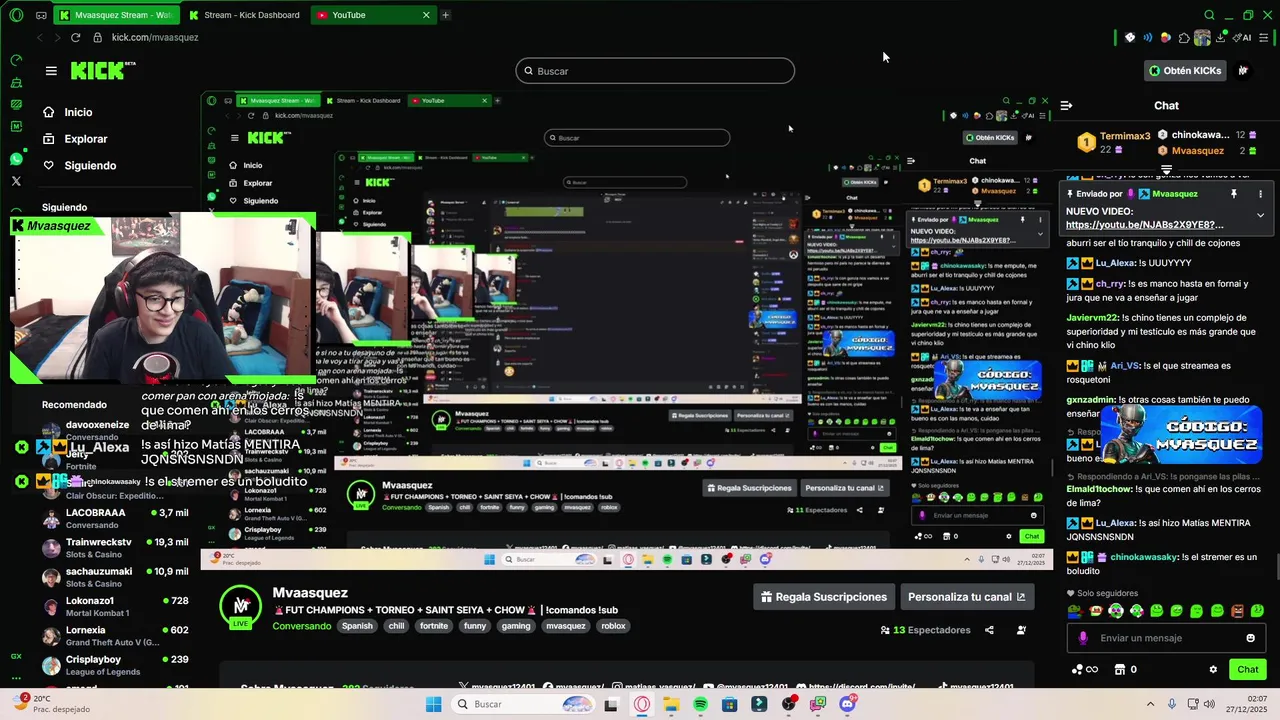Expand the gift leaderboard handle
The height and width of the screenshot is (720, 1280).
(x=1166, y=170)
